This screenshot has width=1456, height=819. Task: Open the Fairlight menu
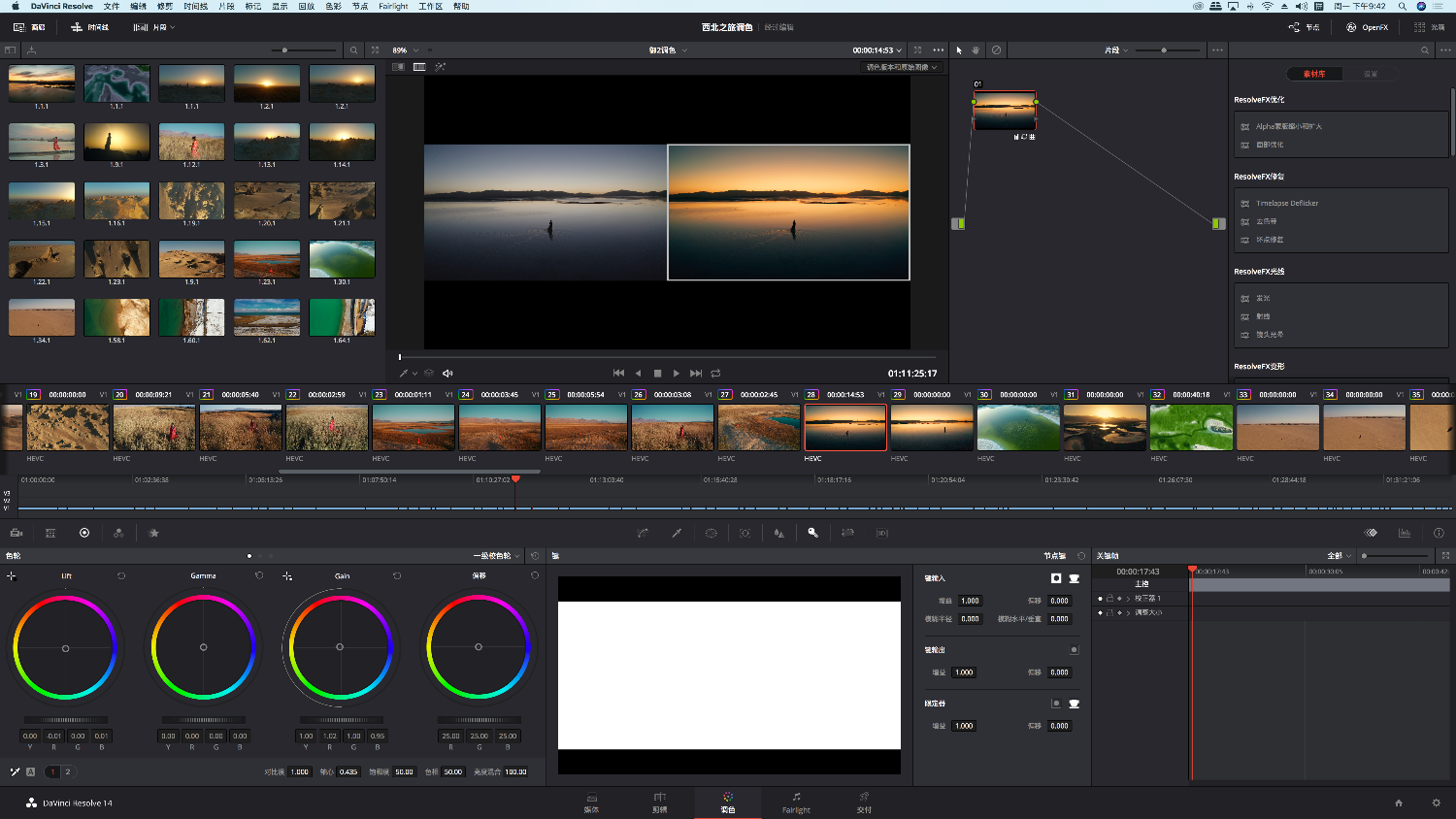pos(393,6)
